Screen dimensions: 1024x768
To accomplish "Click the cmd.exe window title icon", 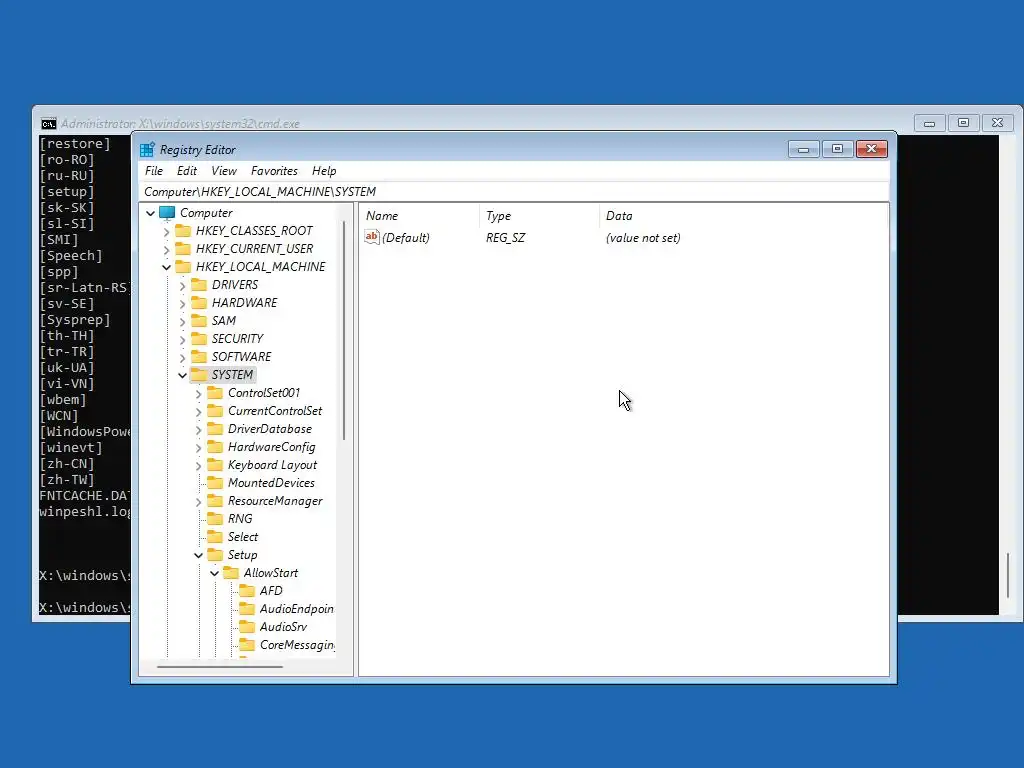I will [49, 123].
